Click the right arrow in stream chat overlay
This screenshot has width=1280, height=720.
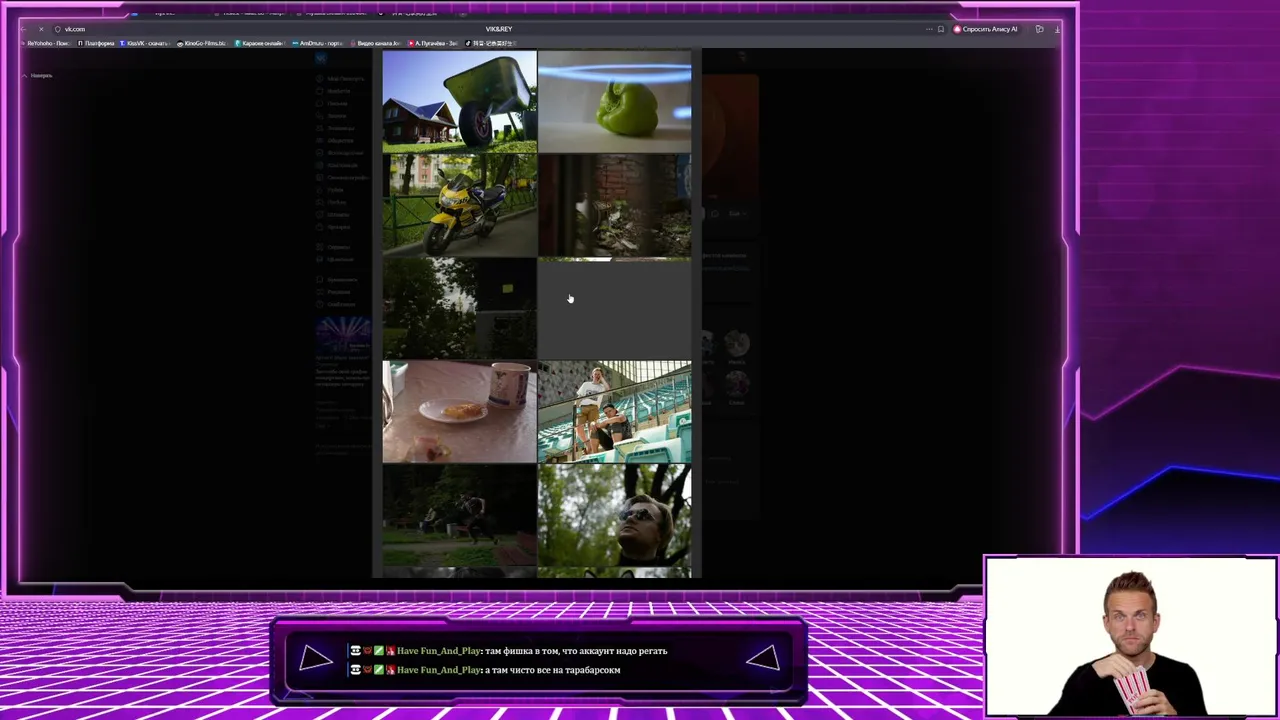(763, 657)
